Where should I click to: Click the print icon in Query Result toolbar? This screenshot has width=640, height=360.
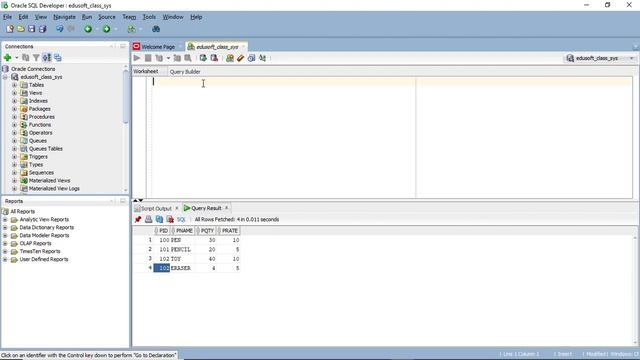point(149,220)
